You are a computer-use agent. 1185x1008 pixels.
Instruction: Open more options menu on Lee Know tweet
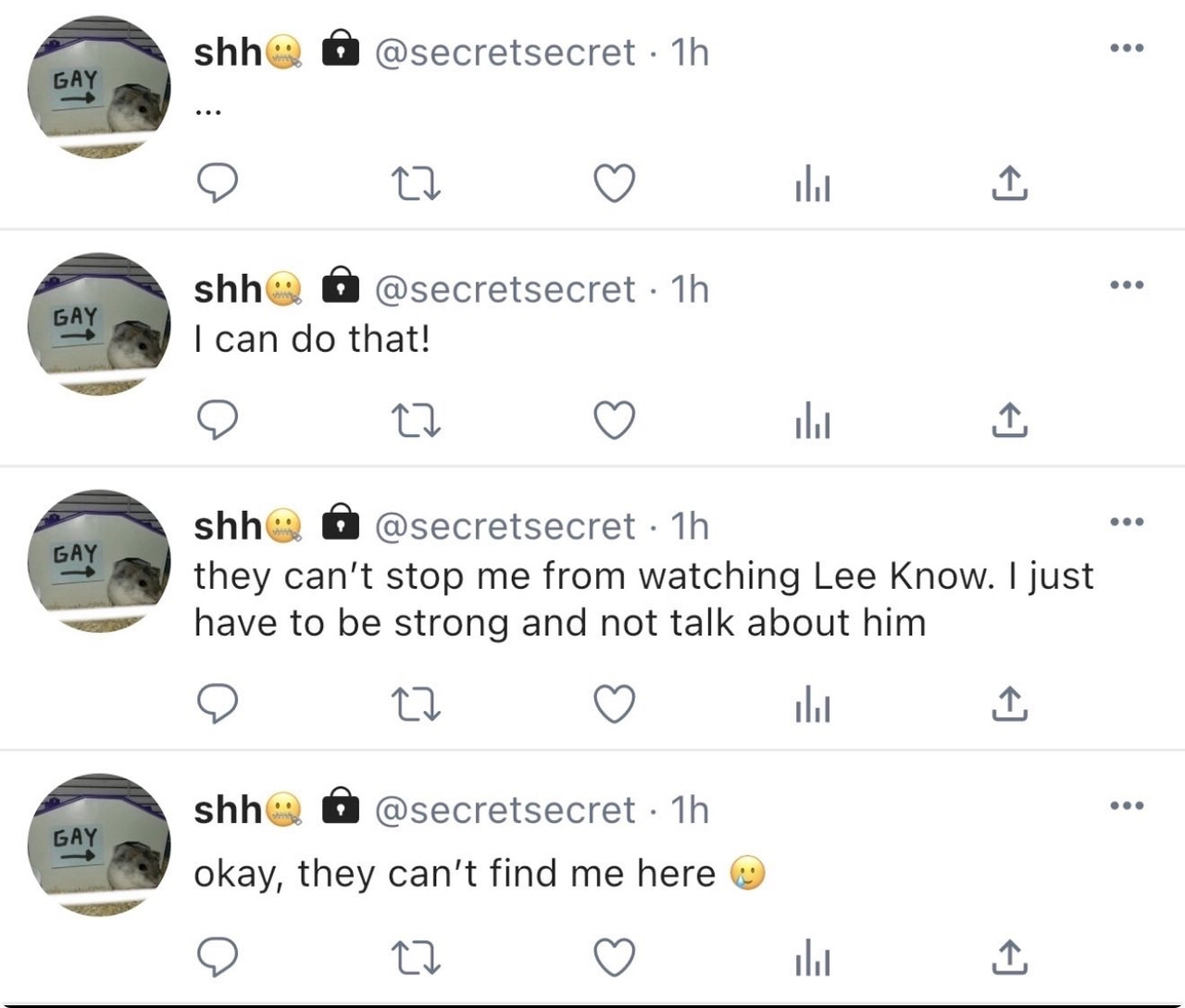1127,521
